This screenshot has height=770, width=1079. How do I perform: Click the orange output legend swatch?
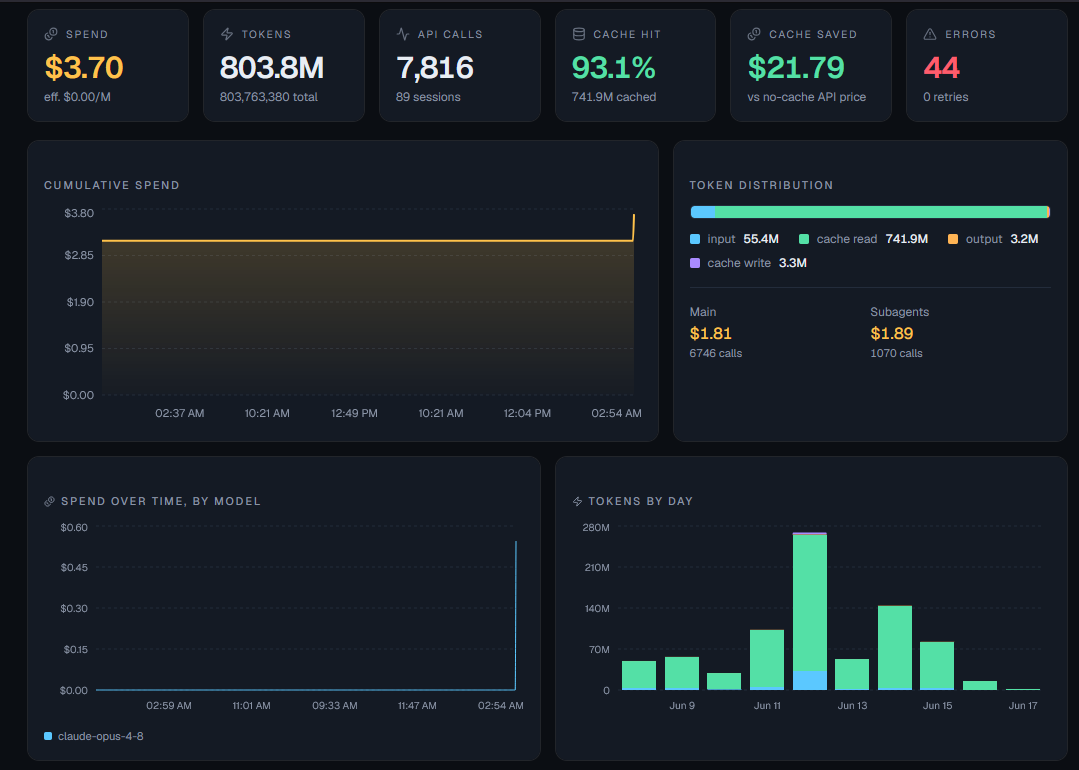[953, 239]
